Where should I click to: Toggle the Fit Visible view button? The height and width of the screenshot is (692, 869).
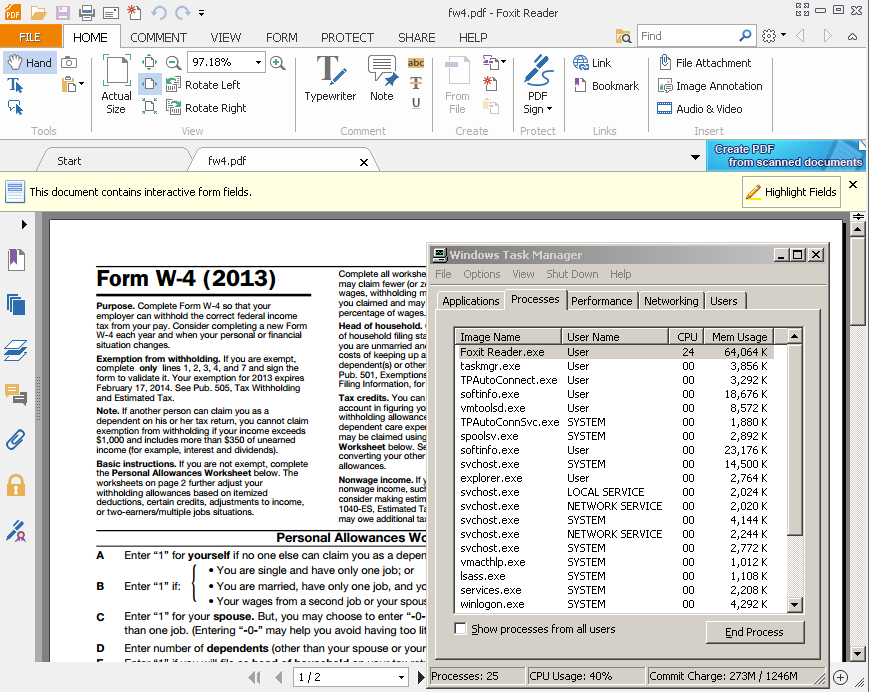tap(150, 107)
